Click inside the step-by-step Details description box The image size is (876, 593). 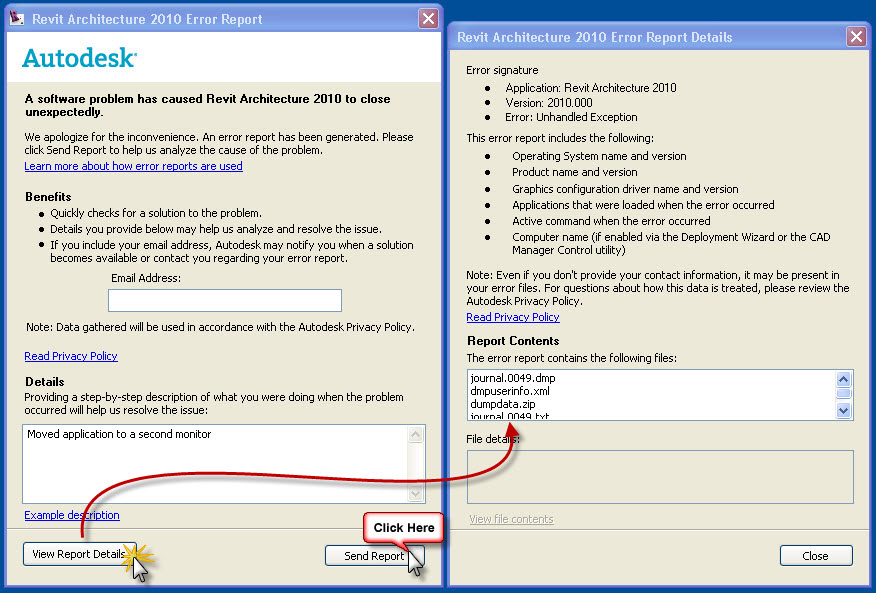click(x=216, y=464)
